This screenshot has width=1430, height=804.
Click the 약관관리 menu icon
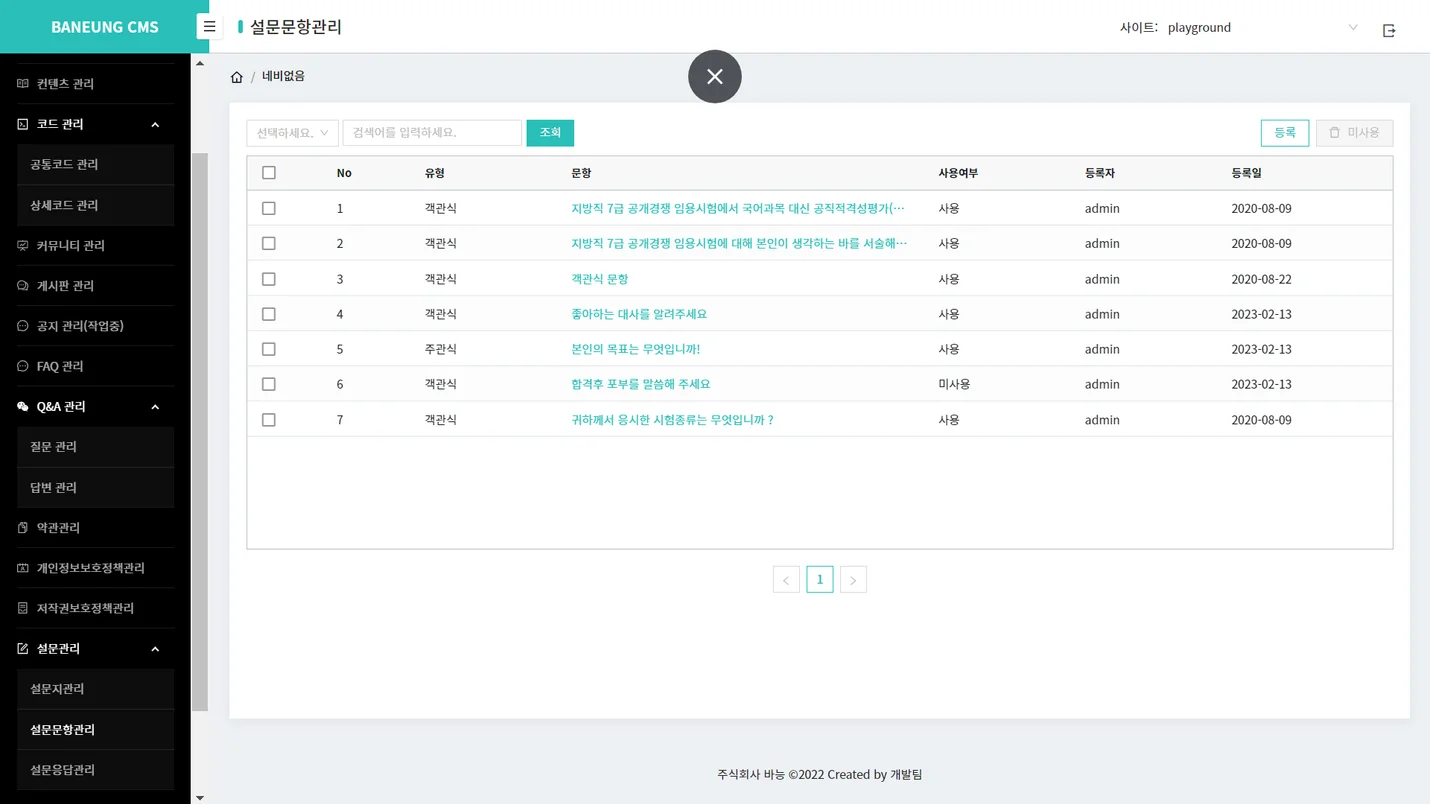pyautogui.click(x=23, y=528)
